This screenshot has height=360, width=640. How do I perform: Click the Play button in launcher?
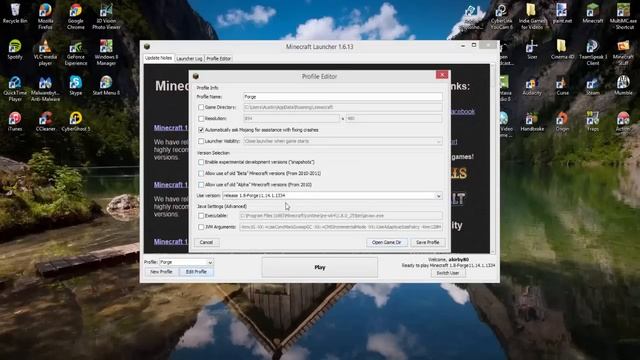(x=320, y=267)
